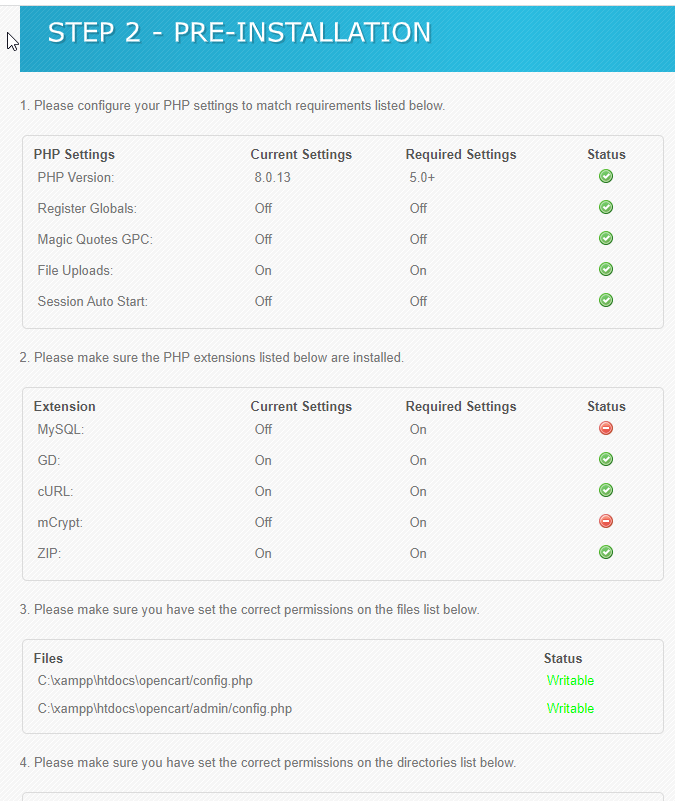Click the File Uploads green check icon
This screenshot has height=801, width=675.
coord(606,269)
